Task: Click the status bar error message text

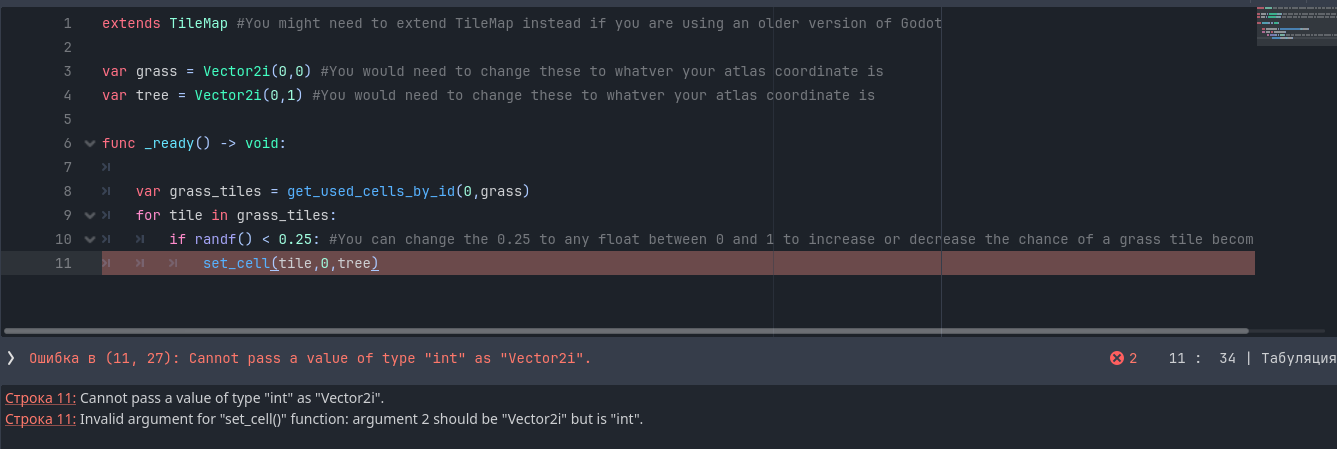Action: pyautogui.click(x=310, y=358)
